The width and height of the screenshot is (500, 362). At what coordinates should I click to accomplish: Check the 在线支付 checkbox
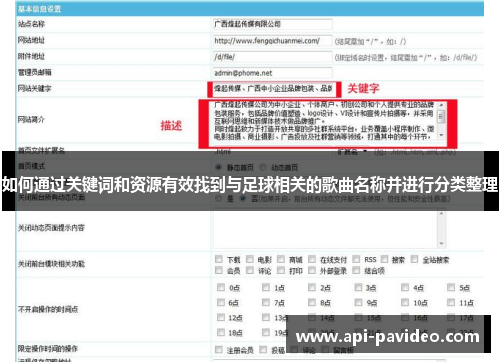[312, 259]
